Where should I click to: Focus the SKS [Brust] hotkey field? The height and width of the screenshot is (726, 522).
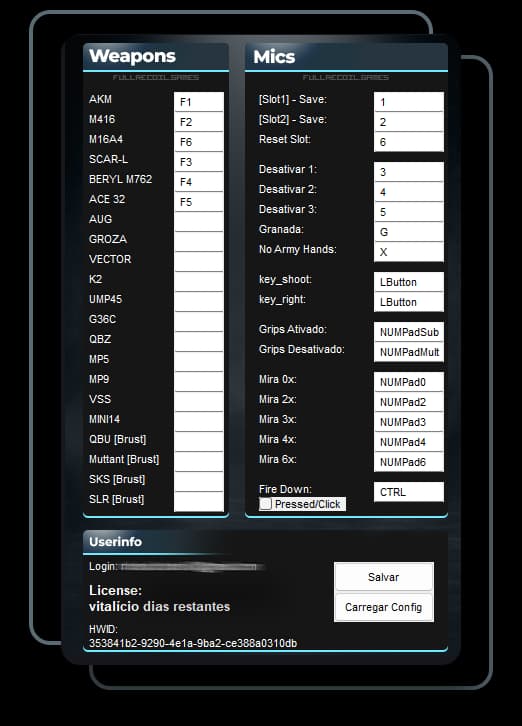[x=199, y=482]
